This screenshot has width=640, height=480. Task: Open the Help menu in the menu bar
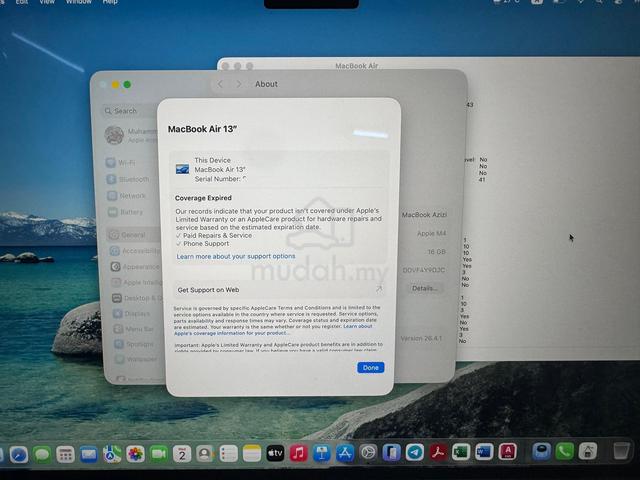click(x=110, y=2)
